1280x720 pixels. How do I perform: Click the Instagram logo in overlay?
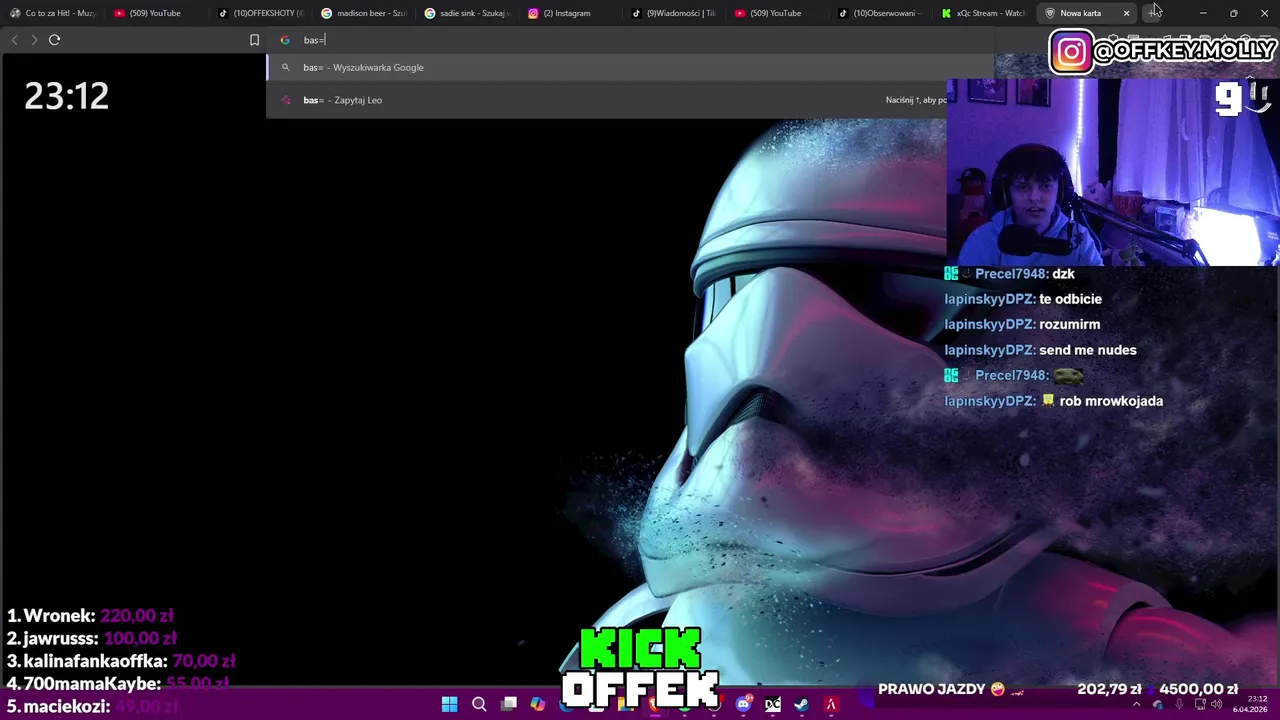click(x=1071, y=52)
